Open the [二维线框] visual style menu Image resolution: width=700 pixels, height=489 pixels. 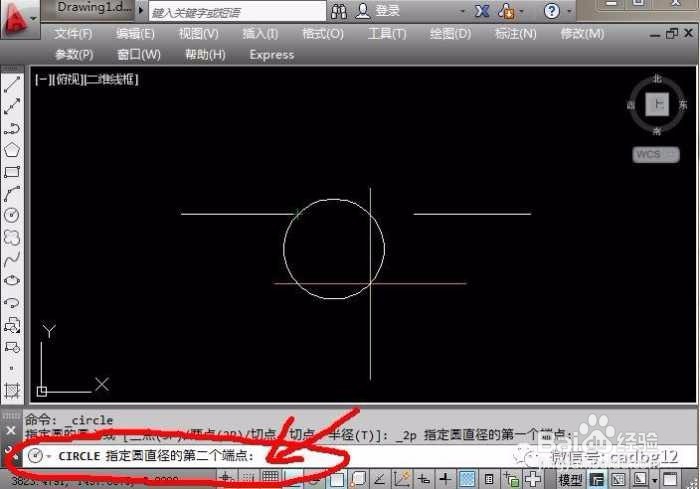pyautogui.click(x=112, y=79)
